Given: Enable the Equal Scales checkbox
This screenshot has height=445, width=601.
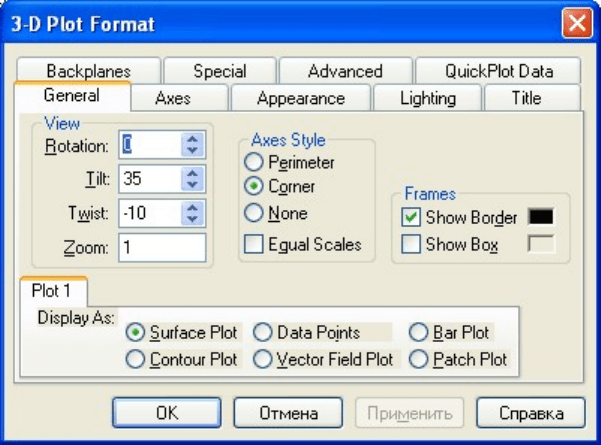Looking at the screenshot, I should tap(254, 244).
